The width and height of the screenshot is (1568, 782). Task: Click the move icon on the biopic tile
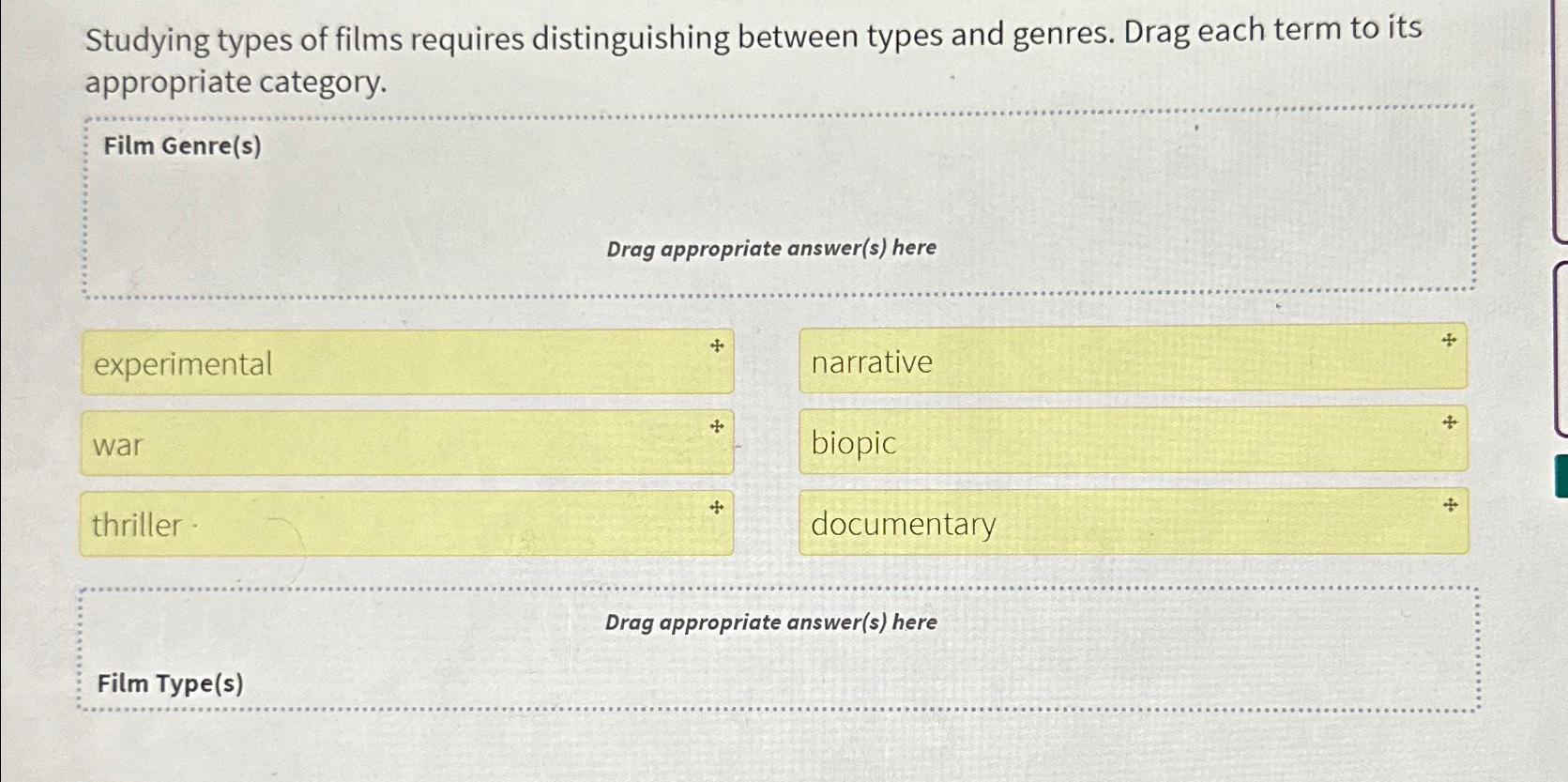(x=1450, y=422)
